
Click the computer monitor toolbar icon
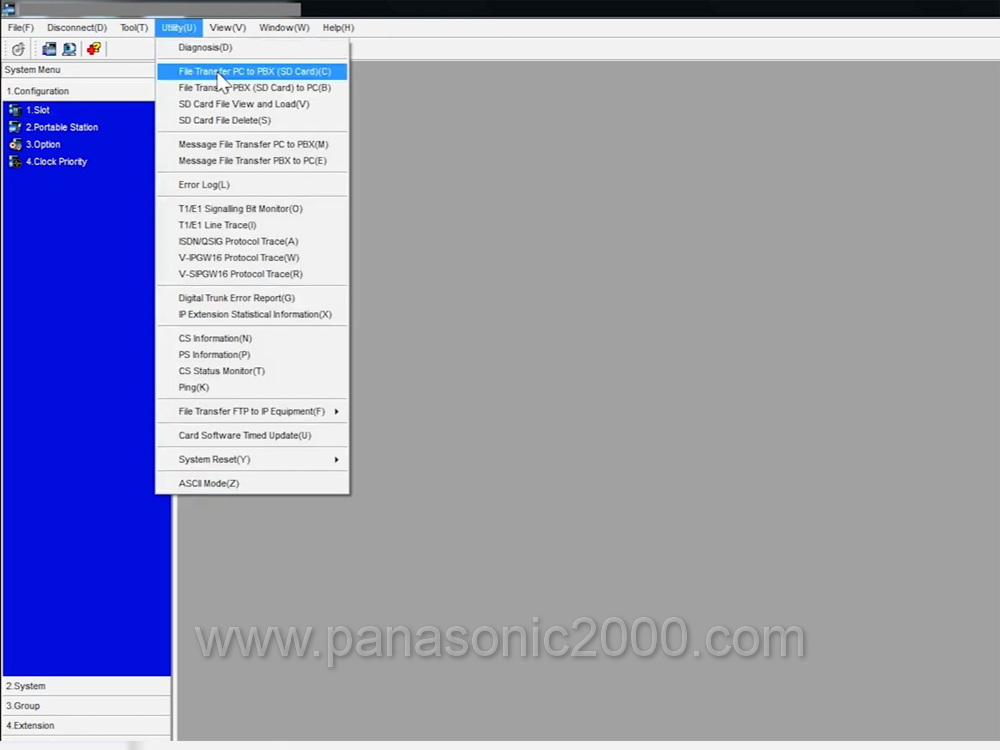tap(69, 49)
